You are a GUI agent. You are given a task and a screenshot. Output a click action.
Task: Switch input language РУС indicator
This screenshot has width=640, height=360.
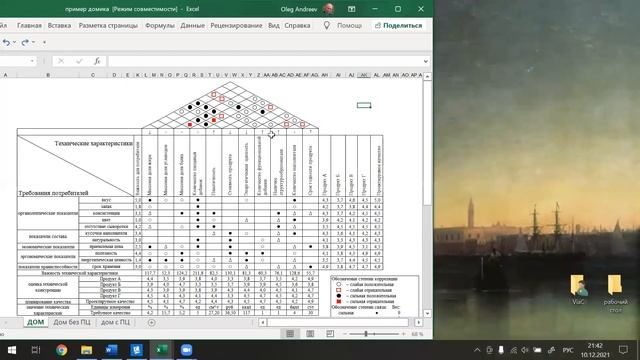[568, 350]
